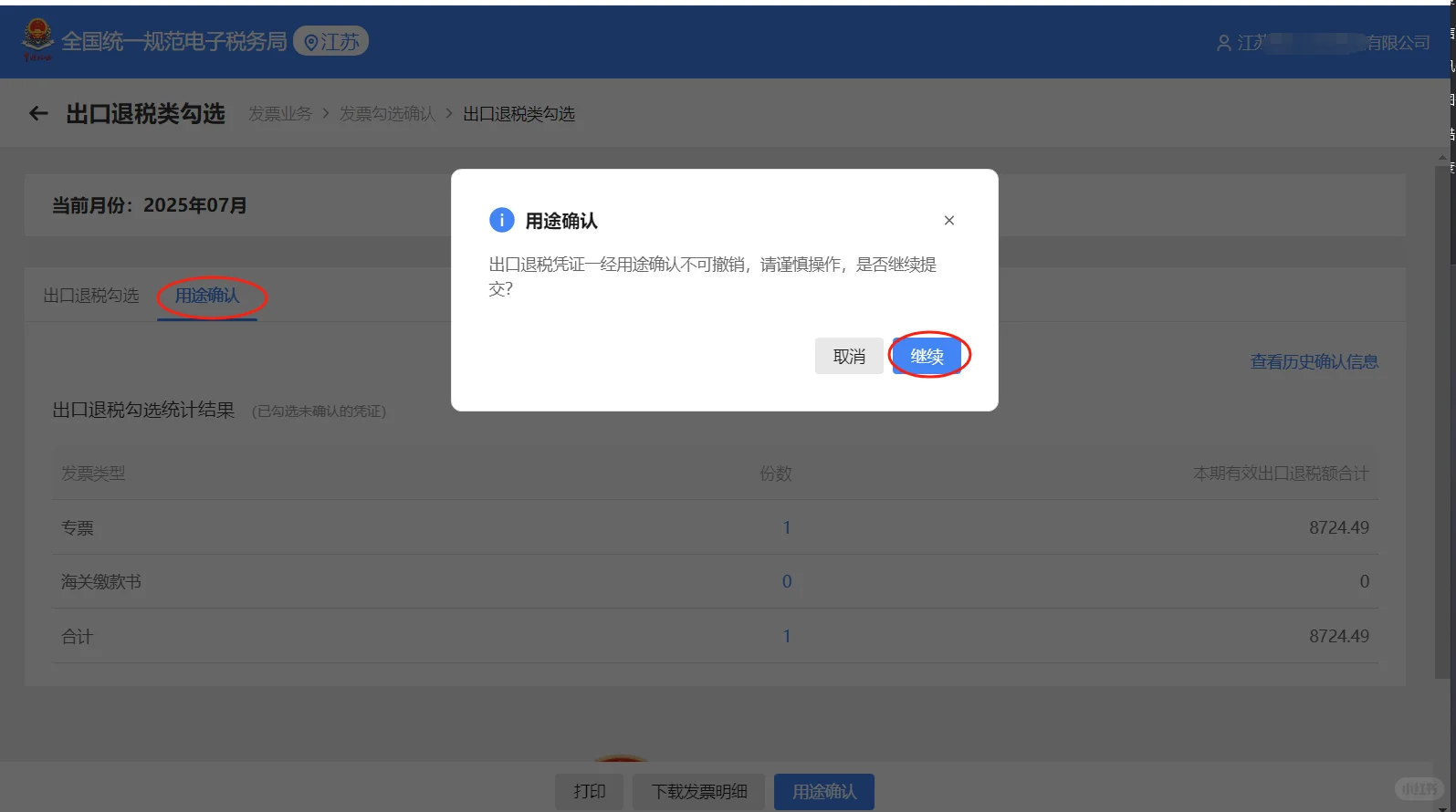Open count 1 in 专票 row
Image resolution: width=1456 pixels, height=812 pixels.
(x=787, y=527)
